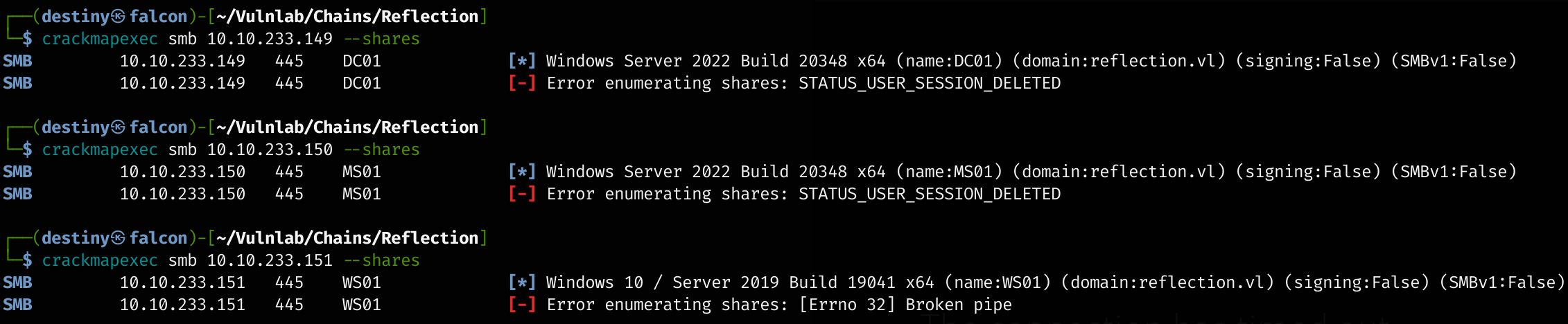Click STATUS_USER_SESSION_DELETED on the DC01 error line
Screen dimensions: 1568x324
[x=930, y=83]
